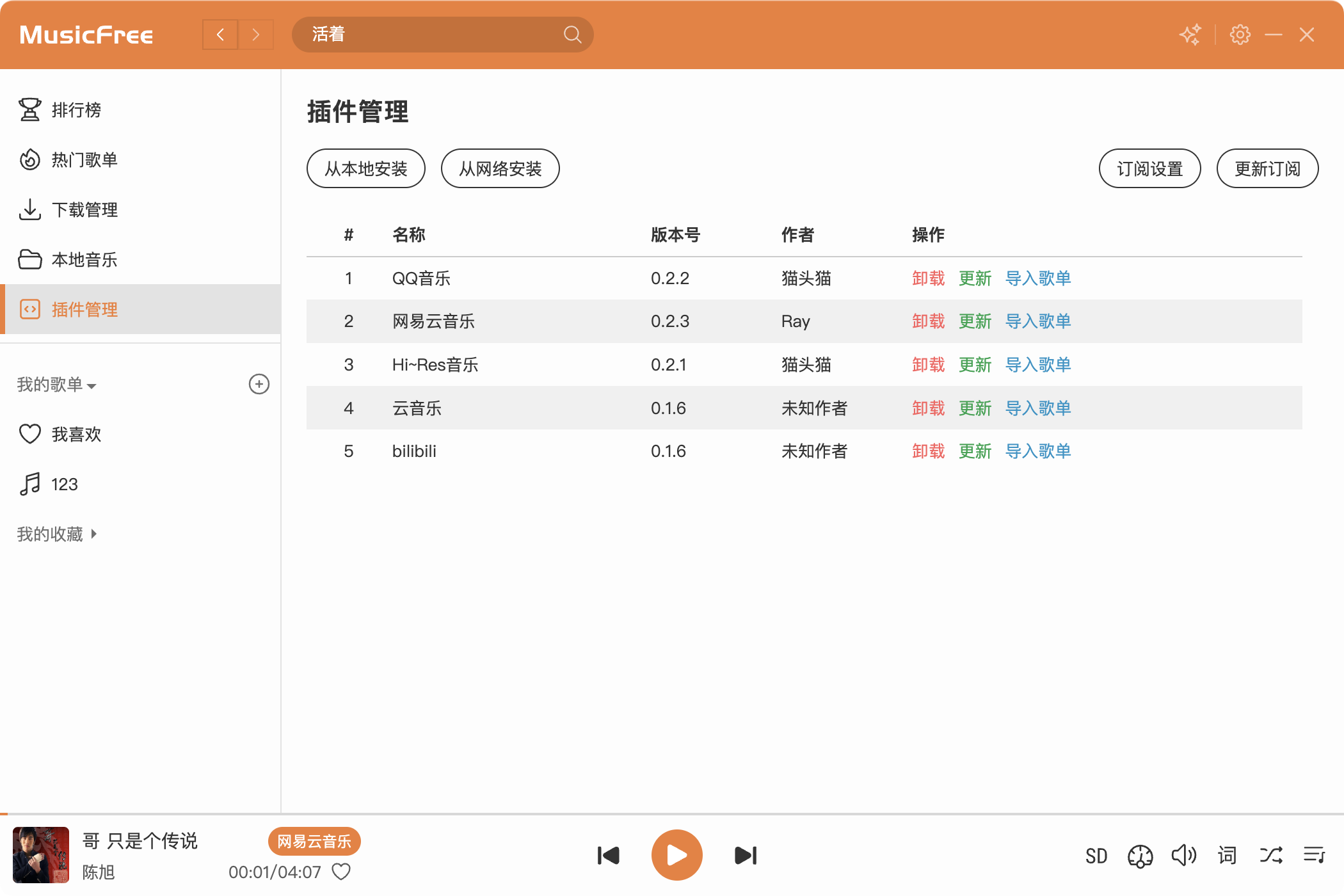Import playlist via 网易云音乐 plugin

(1038, 321)
